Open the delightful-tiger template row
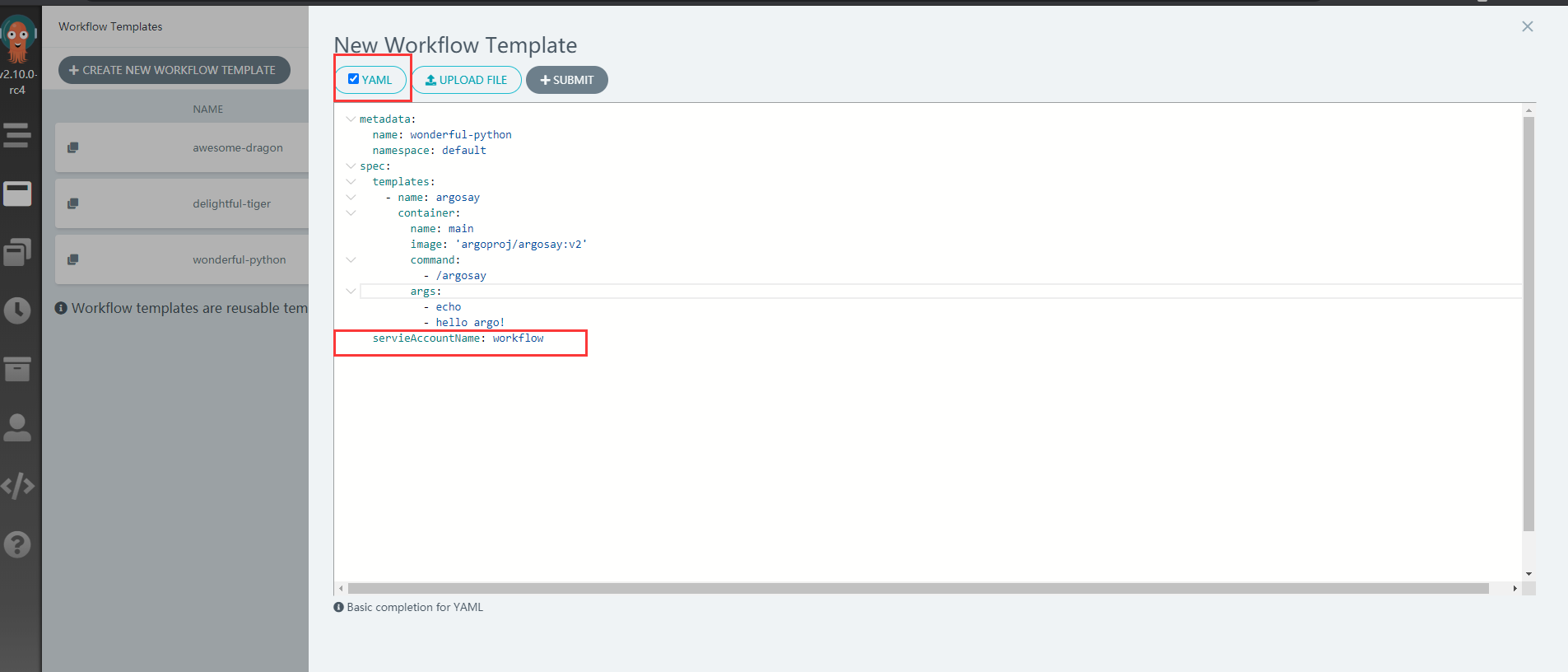 pyautogui.click(x=231, y=204)
